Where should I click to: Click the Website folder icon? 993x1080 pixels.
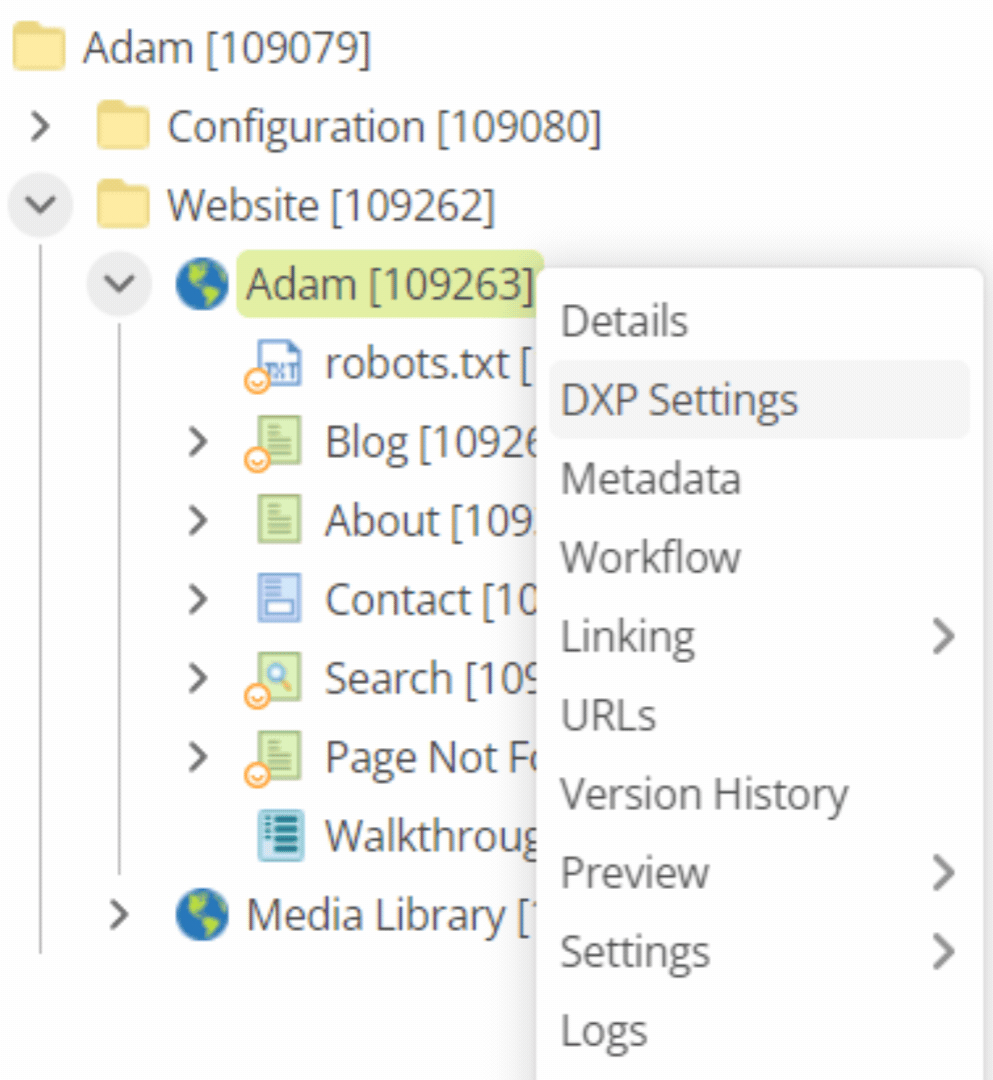tap(122, 204)
